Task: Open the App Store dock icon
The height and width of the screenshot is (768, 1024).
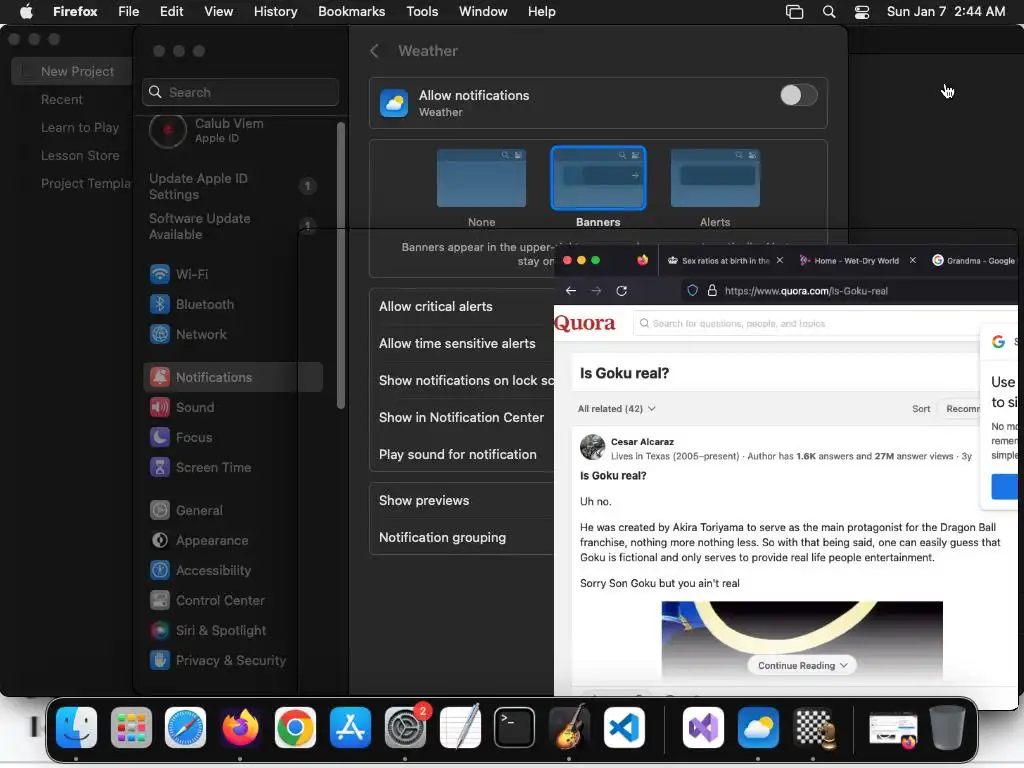Action: click(x=351, y=728)
